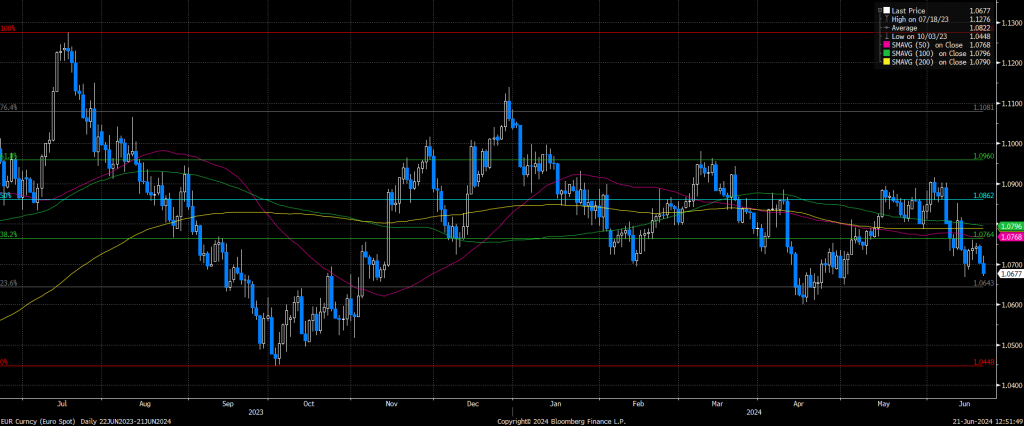
Task: Click the 1.0677 last price tag on axis
Action: click(x=986, y=273)
